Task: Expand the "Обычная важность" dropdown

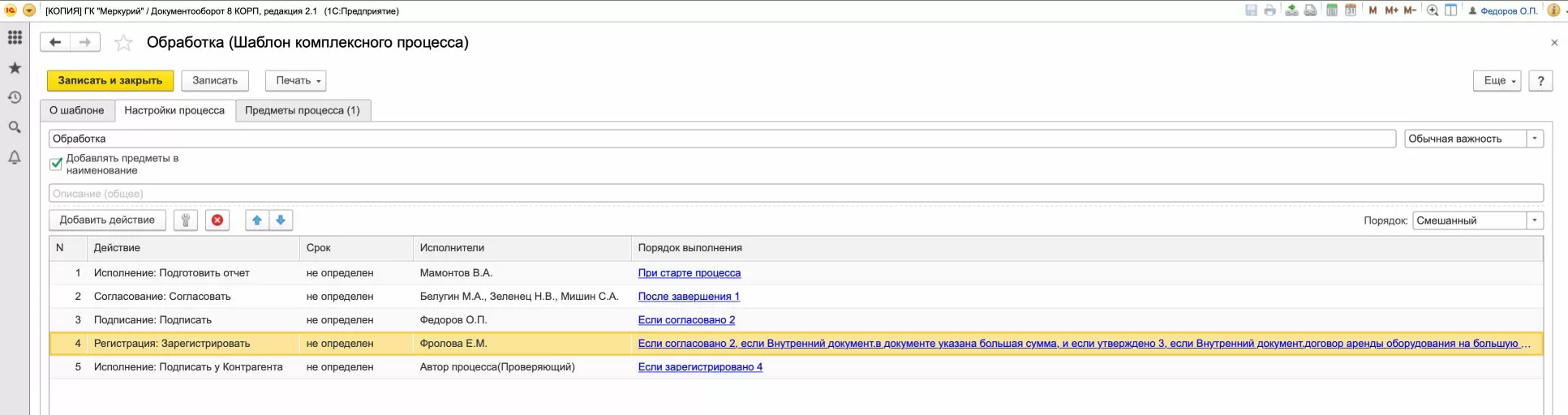Action: point(1535,139)
